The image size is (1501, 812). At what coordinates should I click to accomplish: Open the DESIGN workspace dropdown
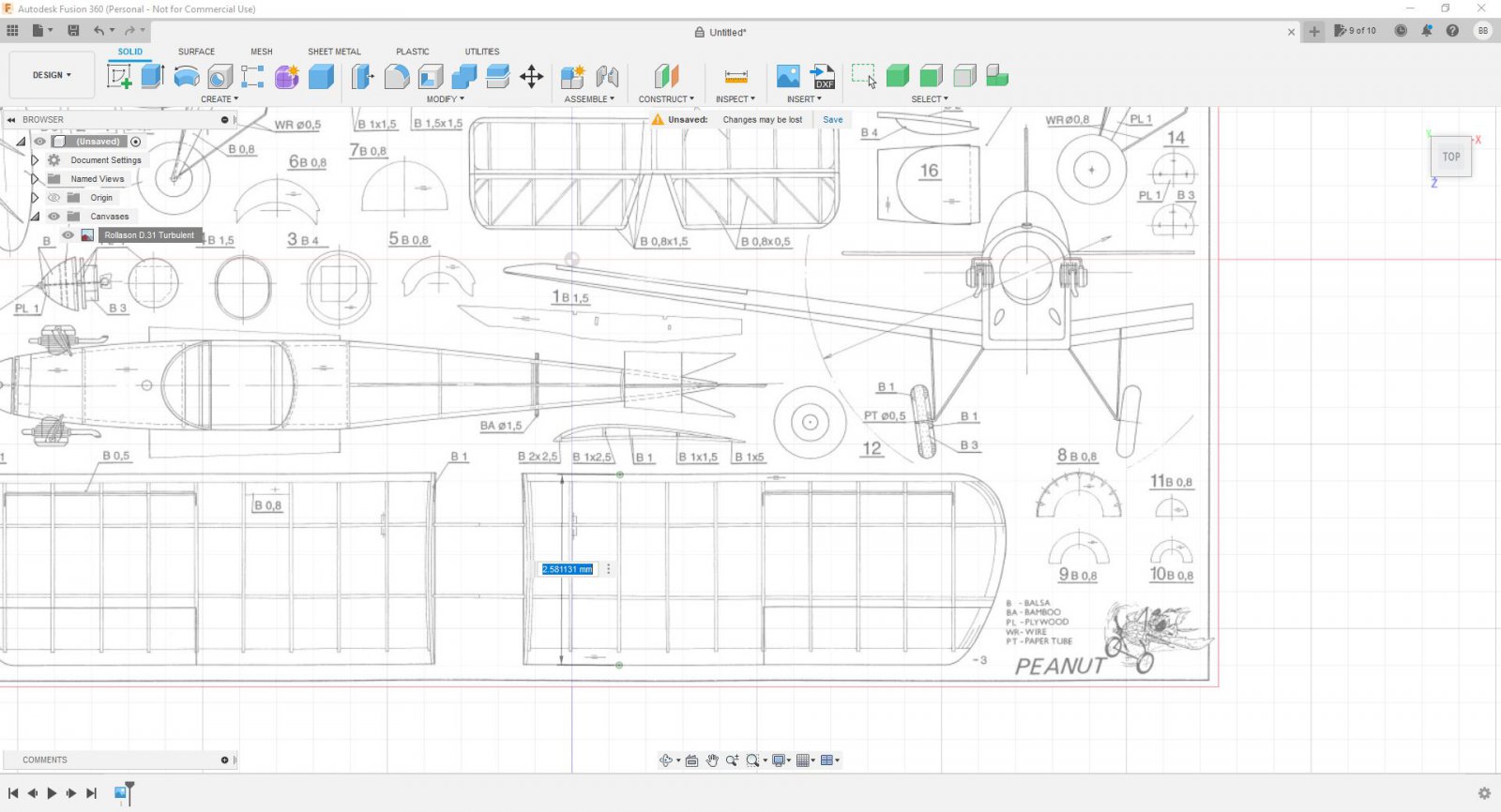(x=52, y=75)
